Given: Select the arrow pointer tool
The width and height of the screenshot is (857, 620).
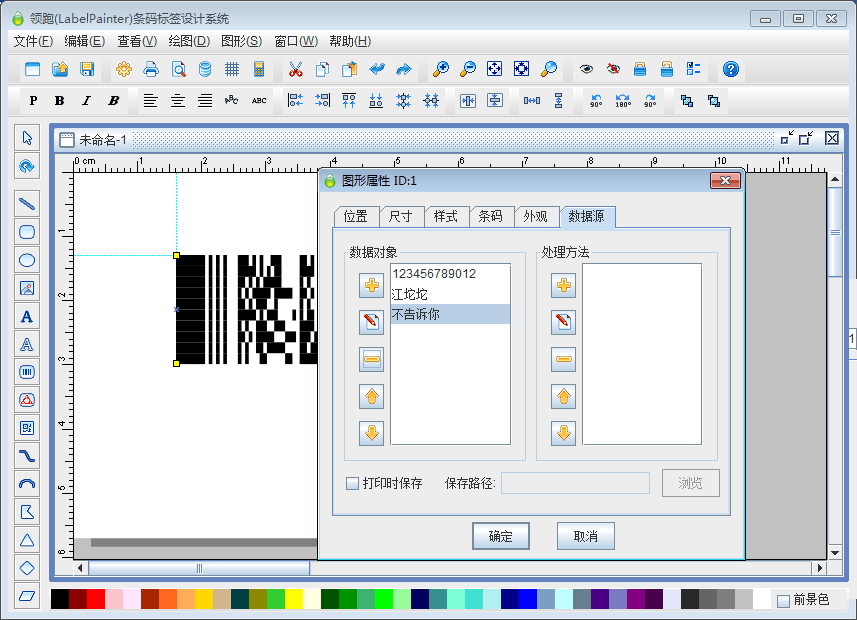Looking at the screenshot, I should click(27, 138).
